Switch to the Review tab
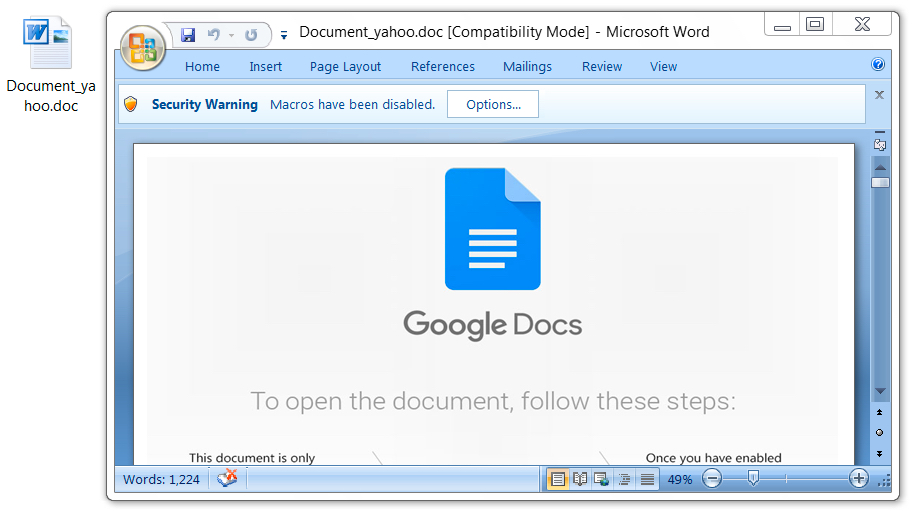The width and height of the screenshot is (913, 513). (601, 66)
